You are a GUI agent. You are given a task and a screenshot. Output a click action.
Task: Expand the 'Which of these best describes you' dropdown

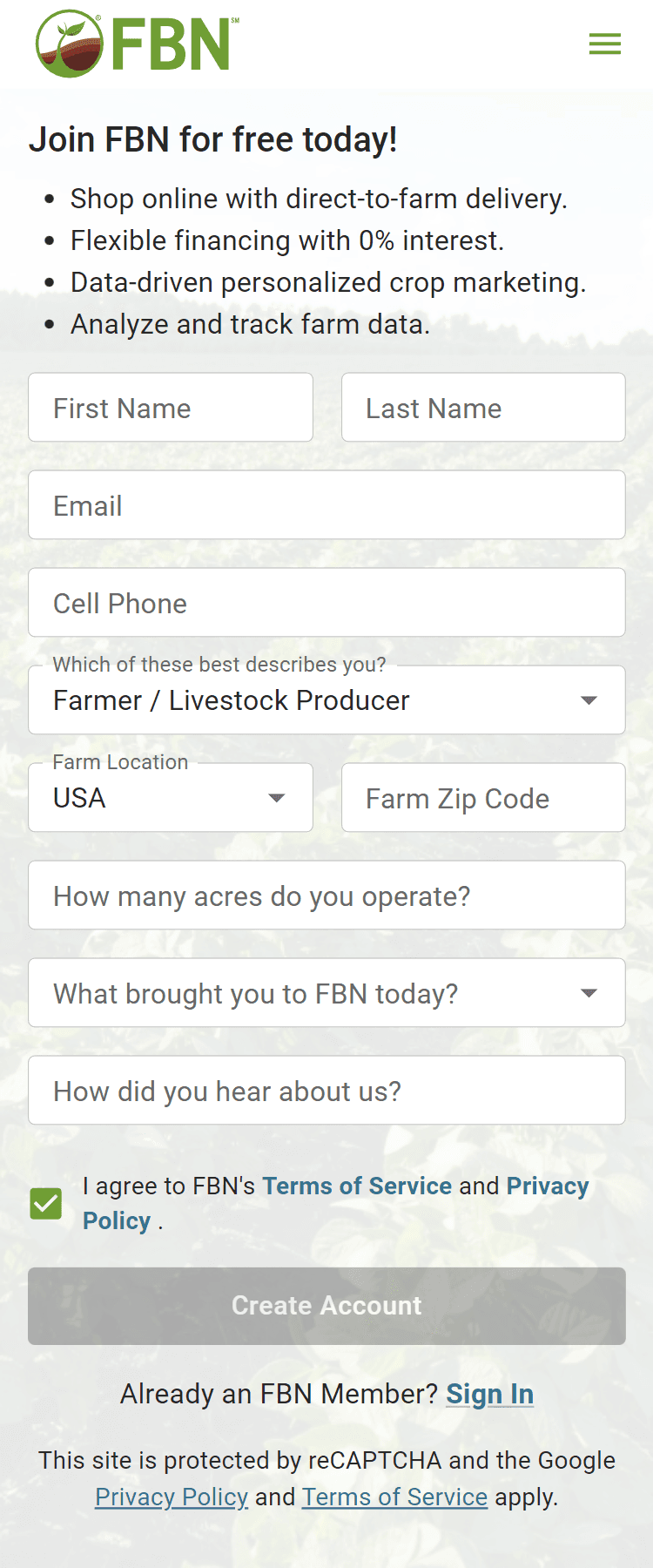(326, 700)
